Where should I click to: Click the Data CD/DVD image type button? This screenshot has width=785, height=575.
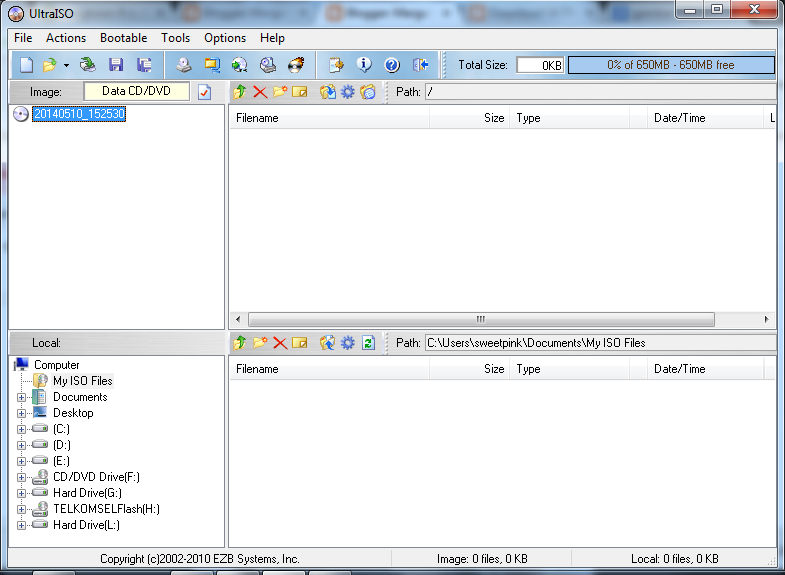(x=137, y=91)
